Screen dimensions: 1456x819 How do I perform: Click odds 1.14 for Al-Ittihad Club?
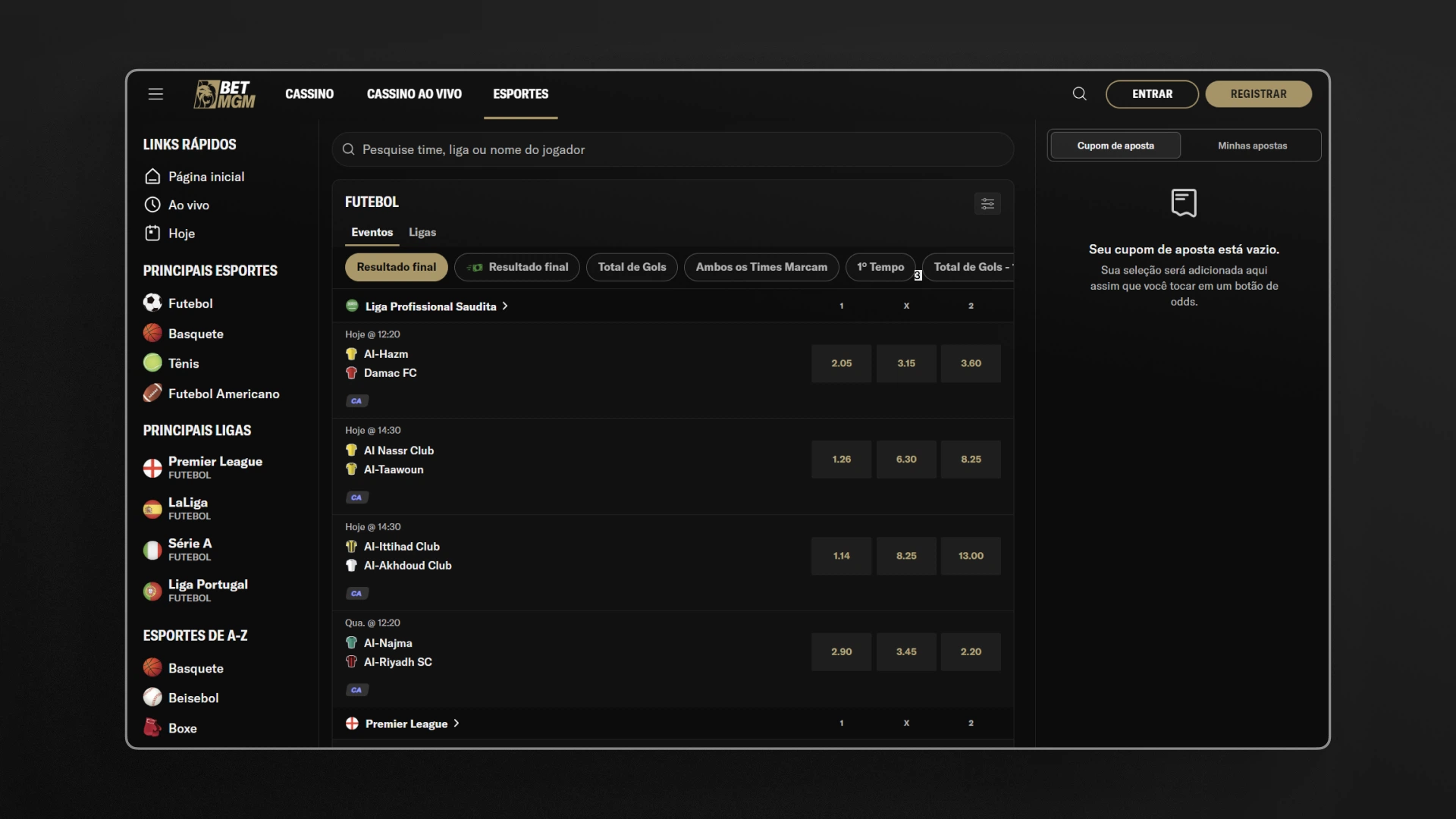842,556
